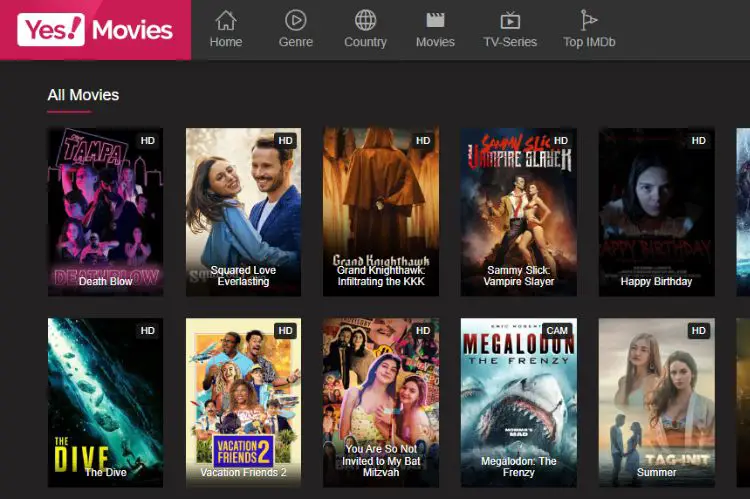
Task: Click the Country globe icon
Action: pos(365,21)
